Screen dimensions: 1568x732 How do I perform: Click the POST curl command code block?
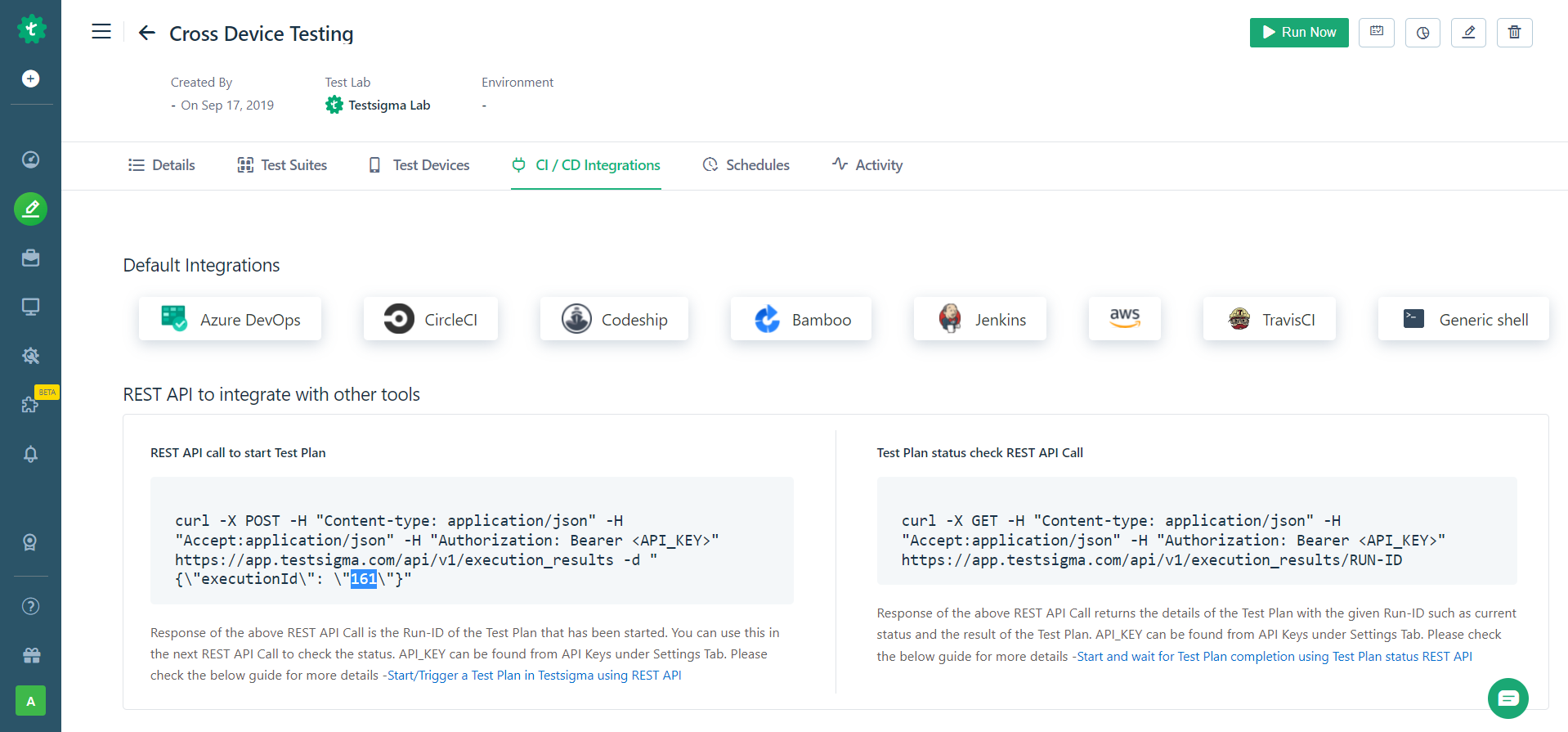click(472, 541)
